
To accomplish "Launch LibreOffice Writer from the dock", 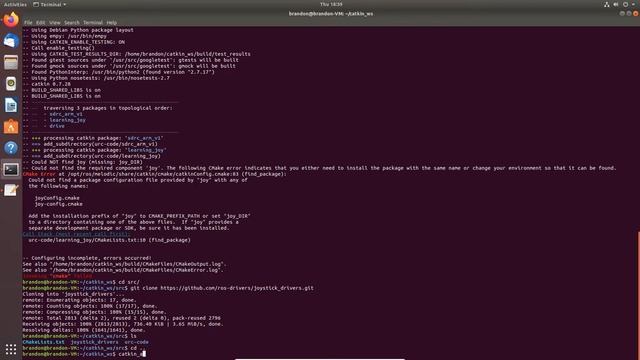I will (11, 105).
